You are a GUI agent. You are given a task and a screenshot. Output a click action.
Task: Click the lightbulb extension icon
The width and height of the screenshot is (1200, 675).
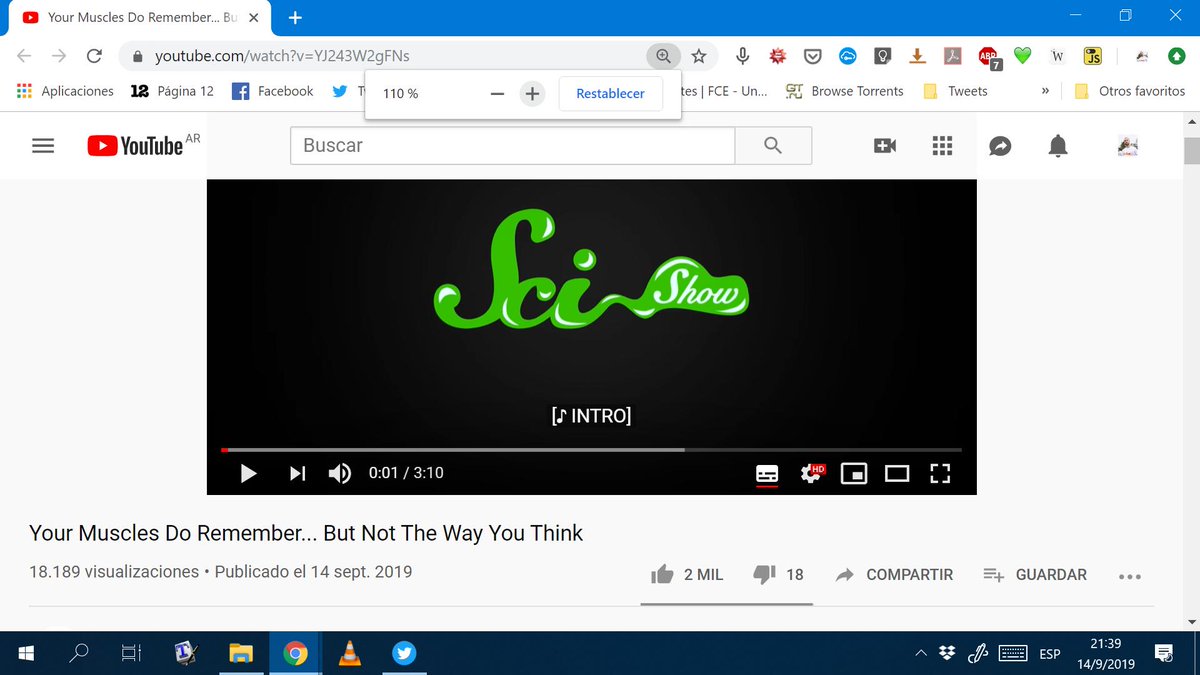[x=882, y=56]
